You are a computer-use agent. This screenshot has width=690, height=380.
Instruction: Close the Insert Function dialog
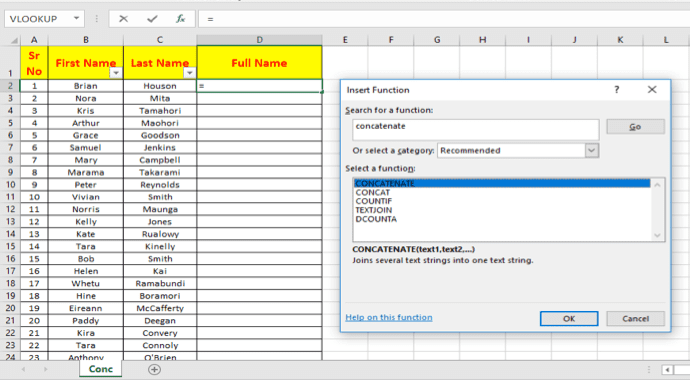tap(652, 90)
